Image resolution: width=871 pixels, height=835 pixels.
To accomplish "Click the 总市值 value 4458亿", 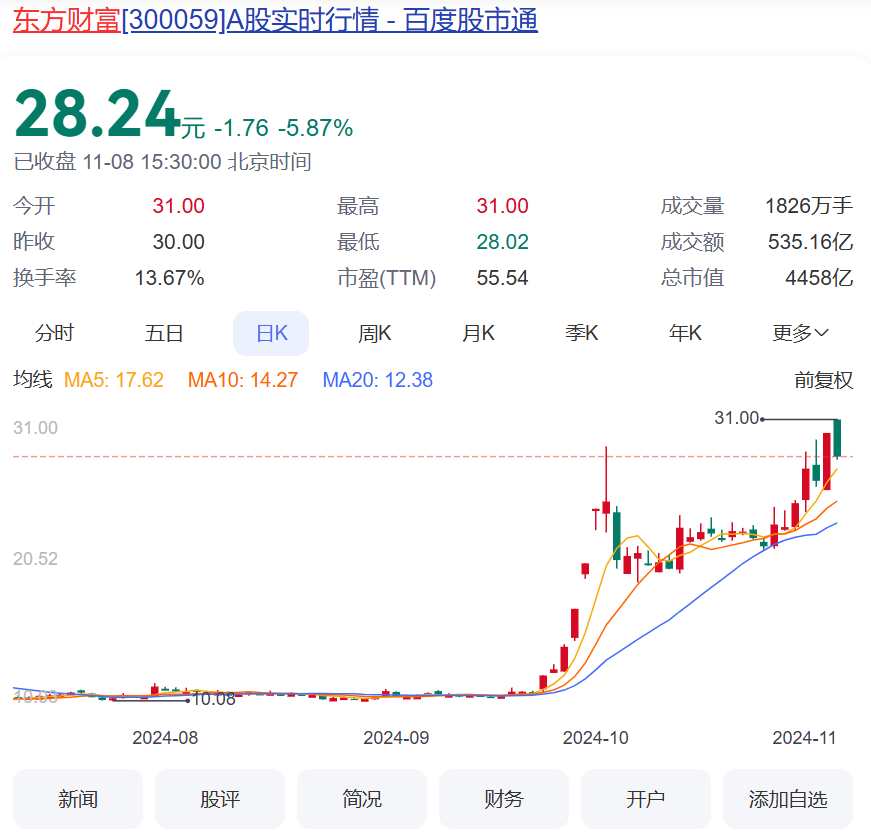I will pos(819,278).
